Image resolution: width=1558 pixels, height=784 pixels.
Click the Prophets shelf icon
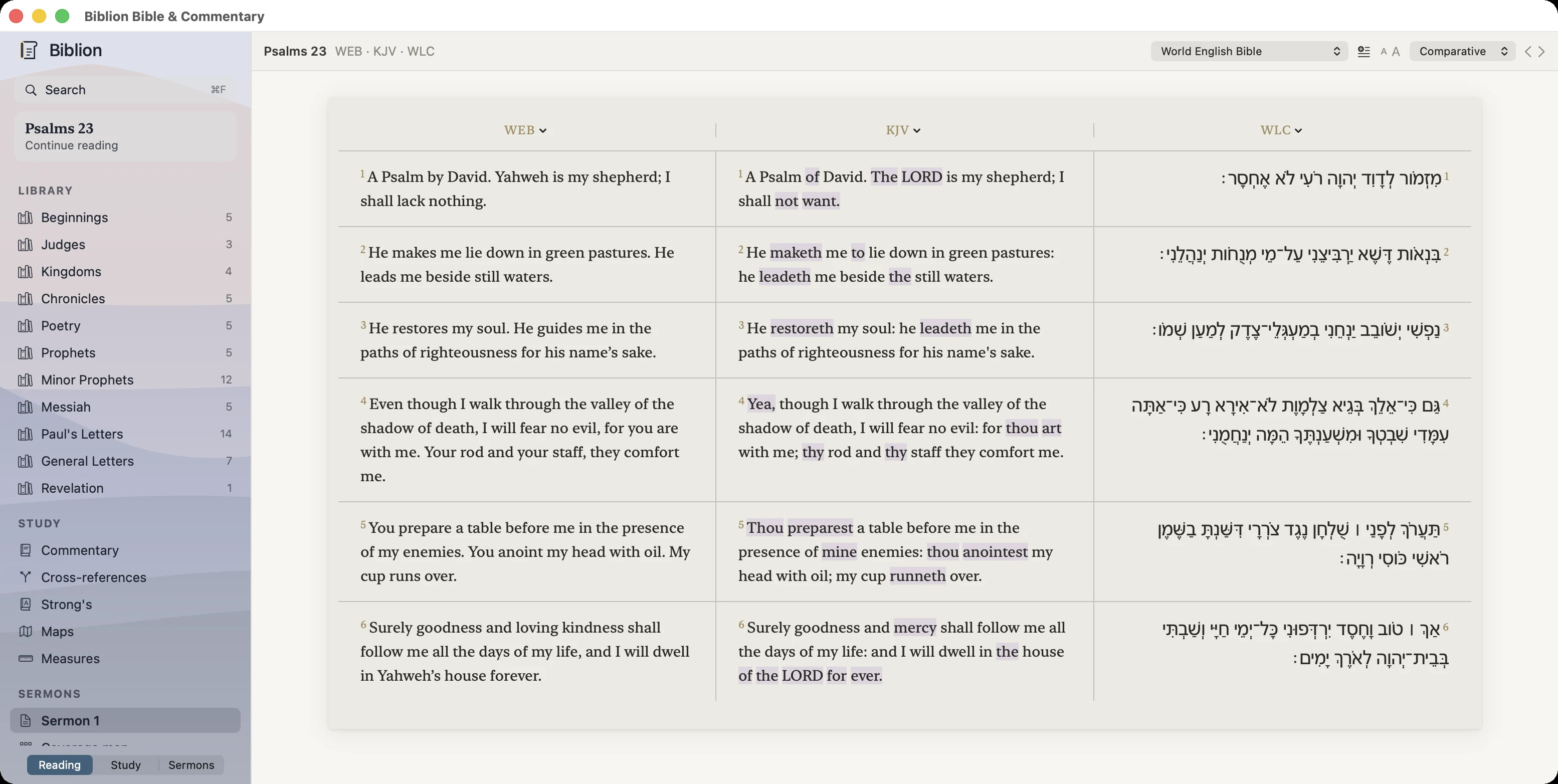tap(26, 353)
